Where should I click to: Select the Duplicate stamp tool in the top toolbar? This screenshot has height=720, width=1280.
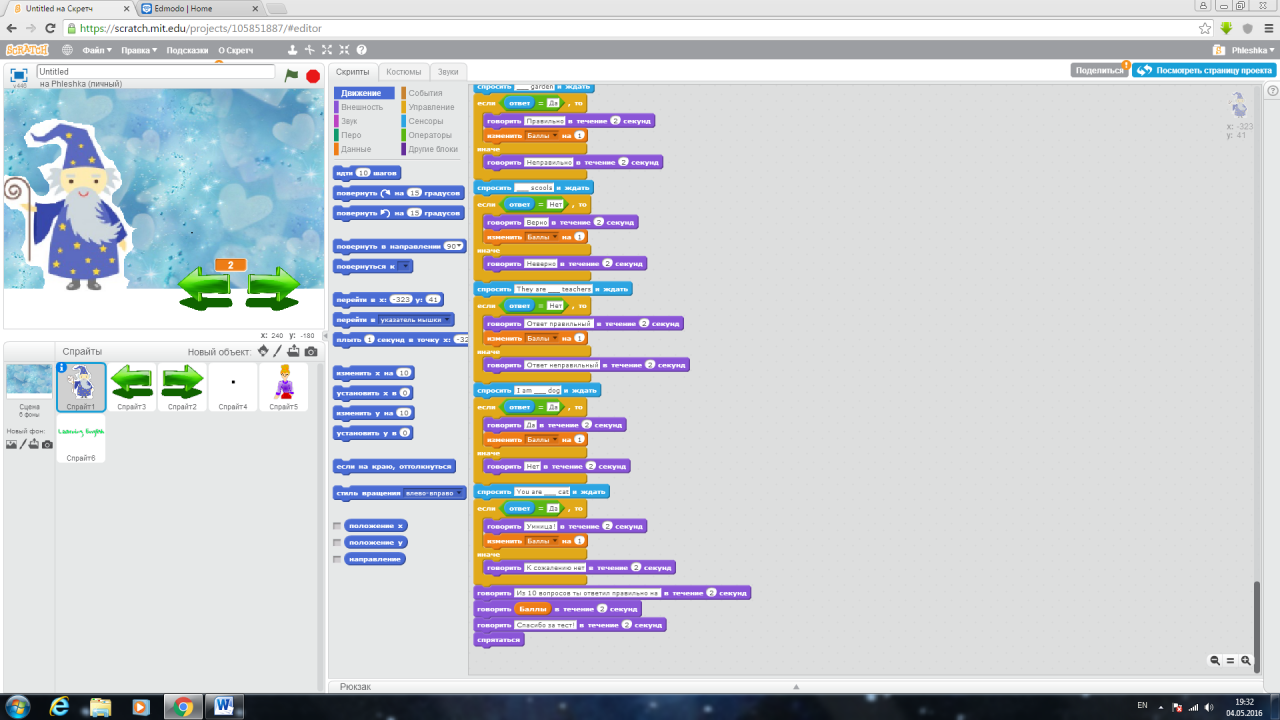pos(292,50)
